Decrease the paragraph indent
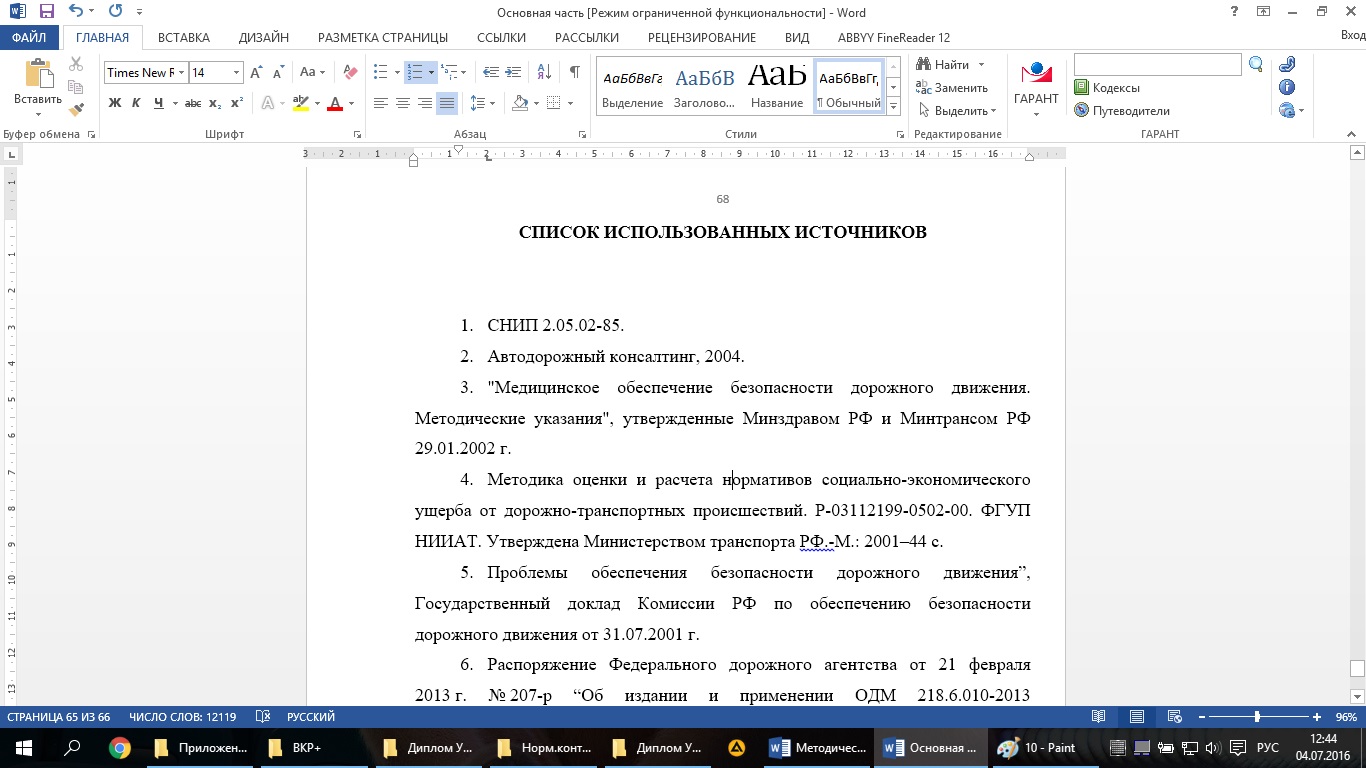 491,72
